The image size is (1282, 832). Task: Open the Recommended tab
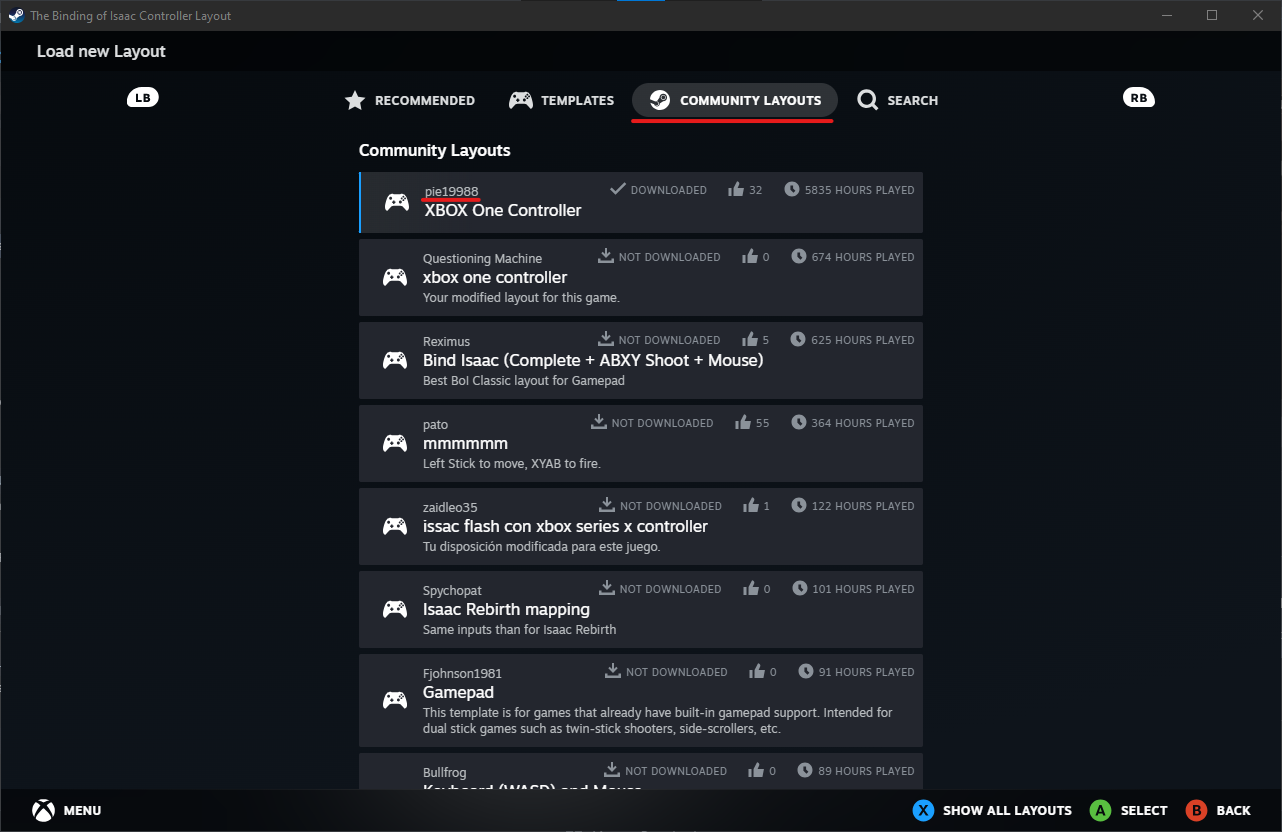pos(409,100)
